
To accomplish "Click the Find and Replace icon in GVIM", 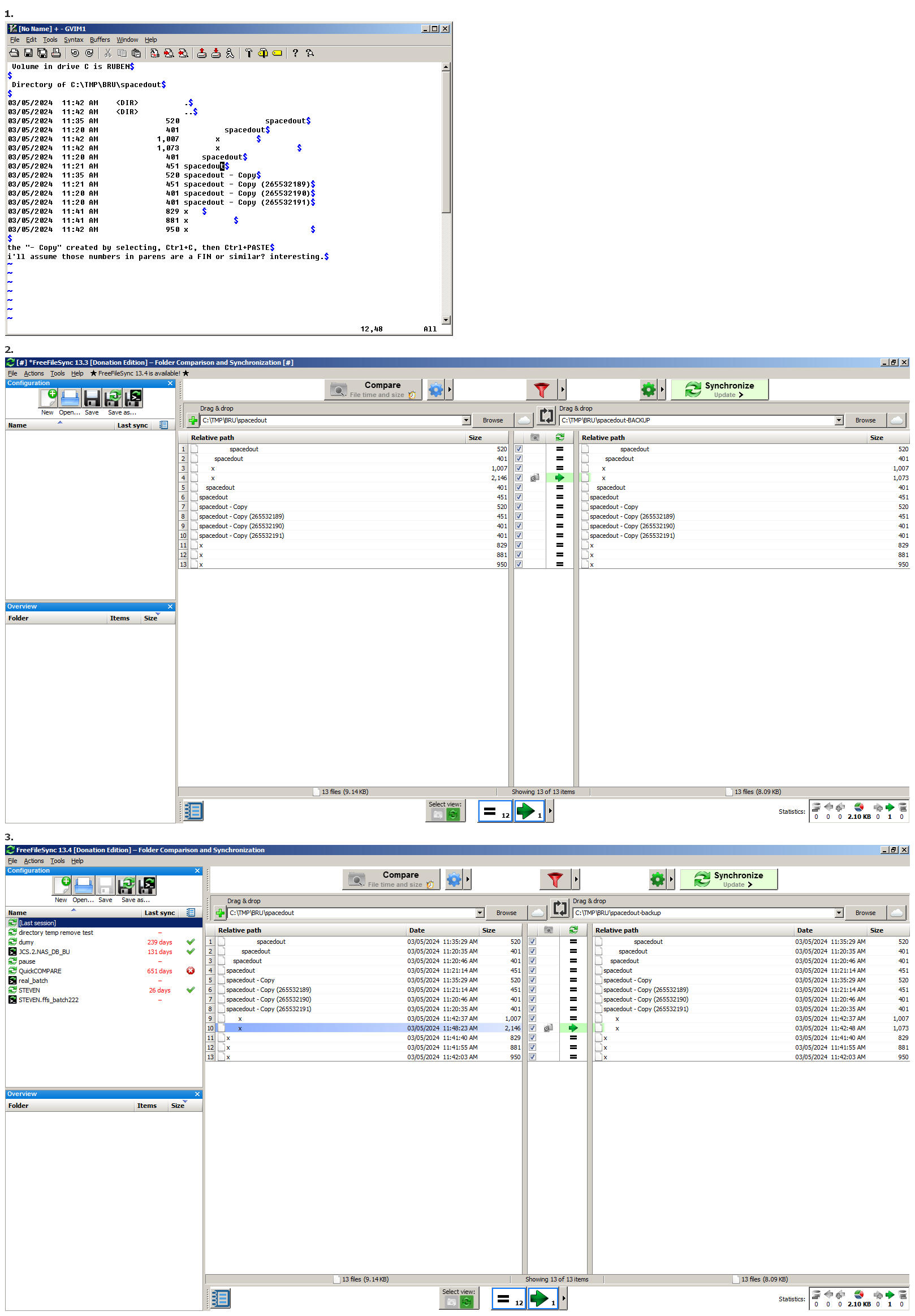I will click(155, 53).
